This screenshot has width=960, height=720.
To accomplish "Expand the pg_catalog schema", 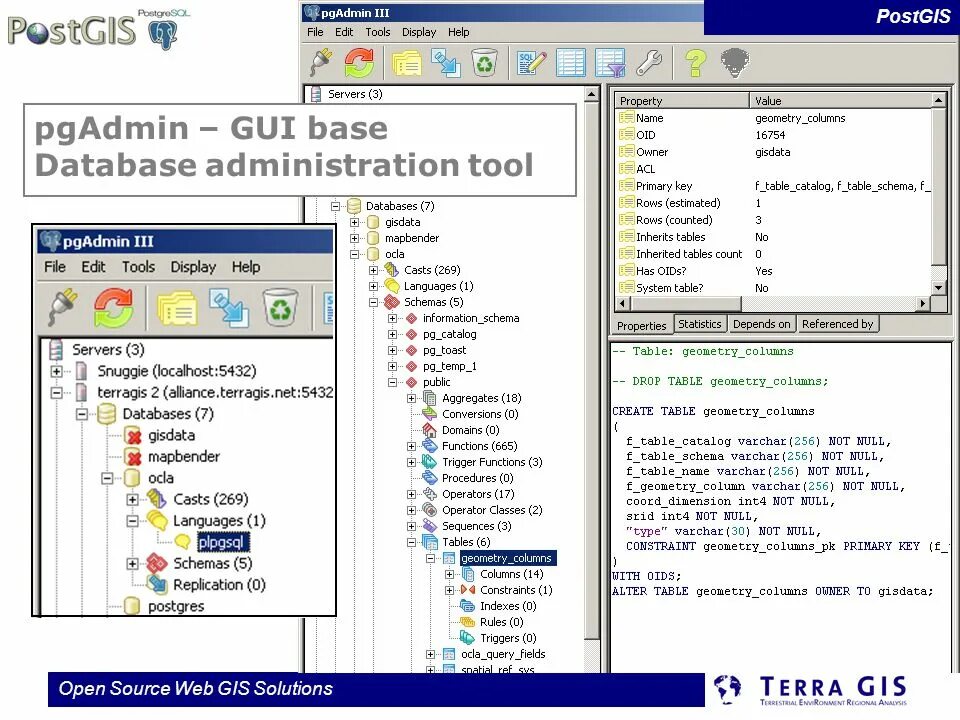I will tap(392, 334).
